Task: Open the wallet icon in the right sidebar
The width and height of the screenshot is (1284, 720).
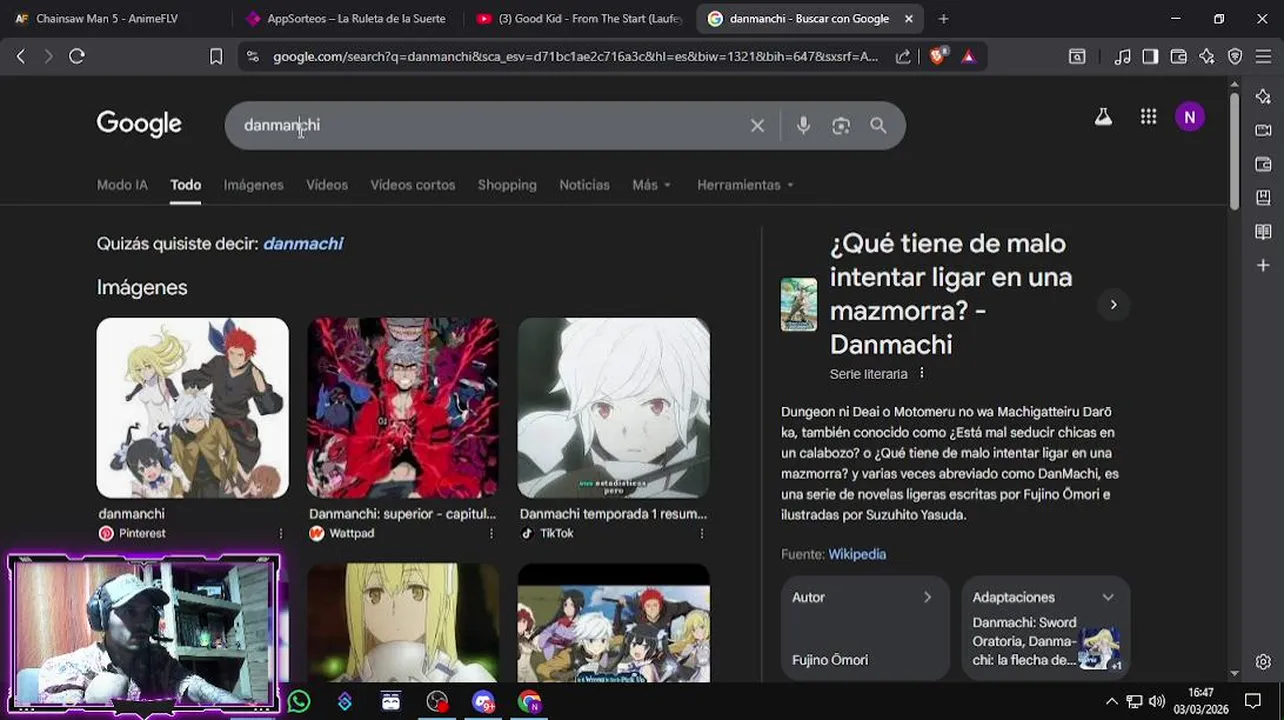Action: click(x=1263, y=164)
